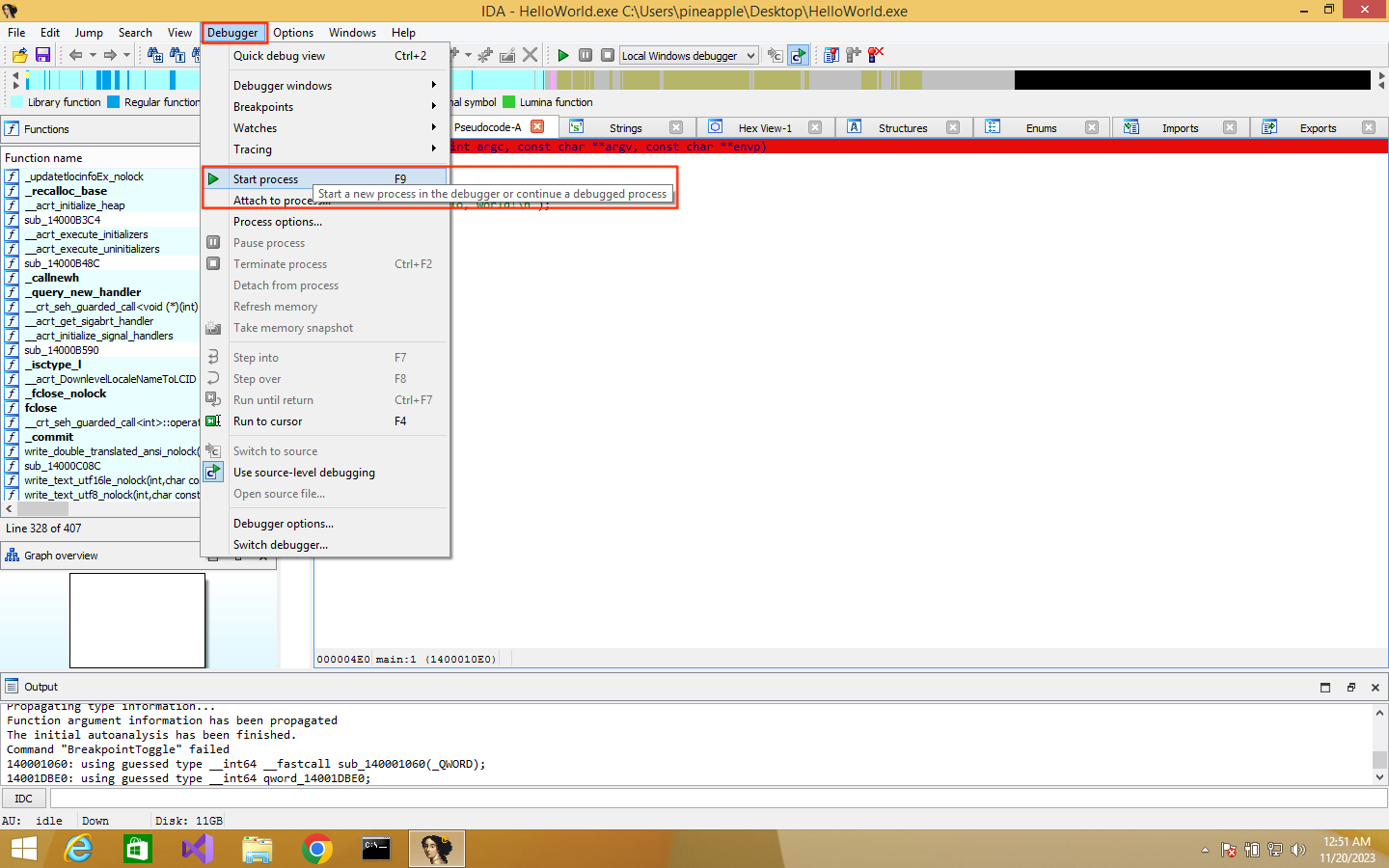This screenshot has height=868, width=1389.
Task: Select Process options... menu entry
Action: (325, 222)
